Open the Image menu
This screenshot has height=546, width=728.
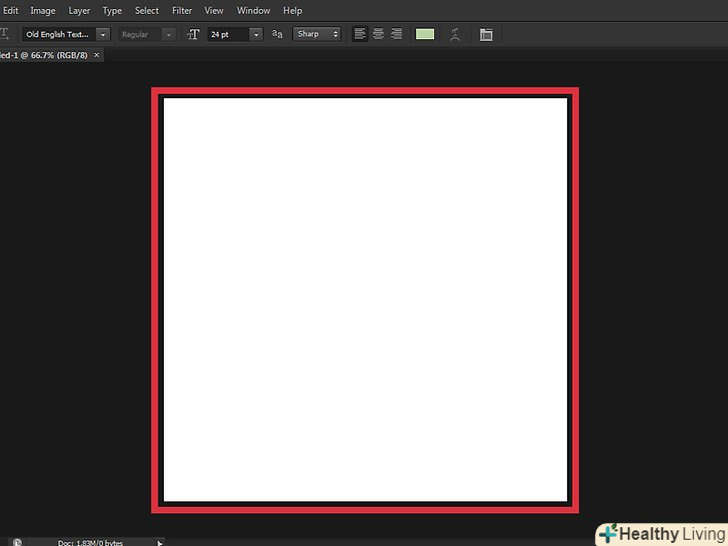(x=43, y=10)
